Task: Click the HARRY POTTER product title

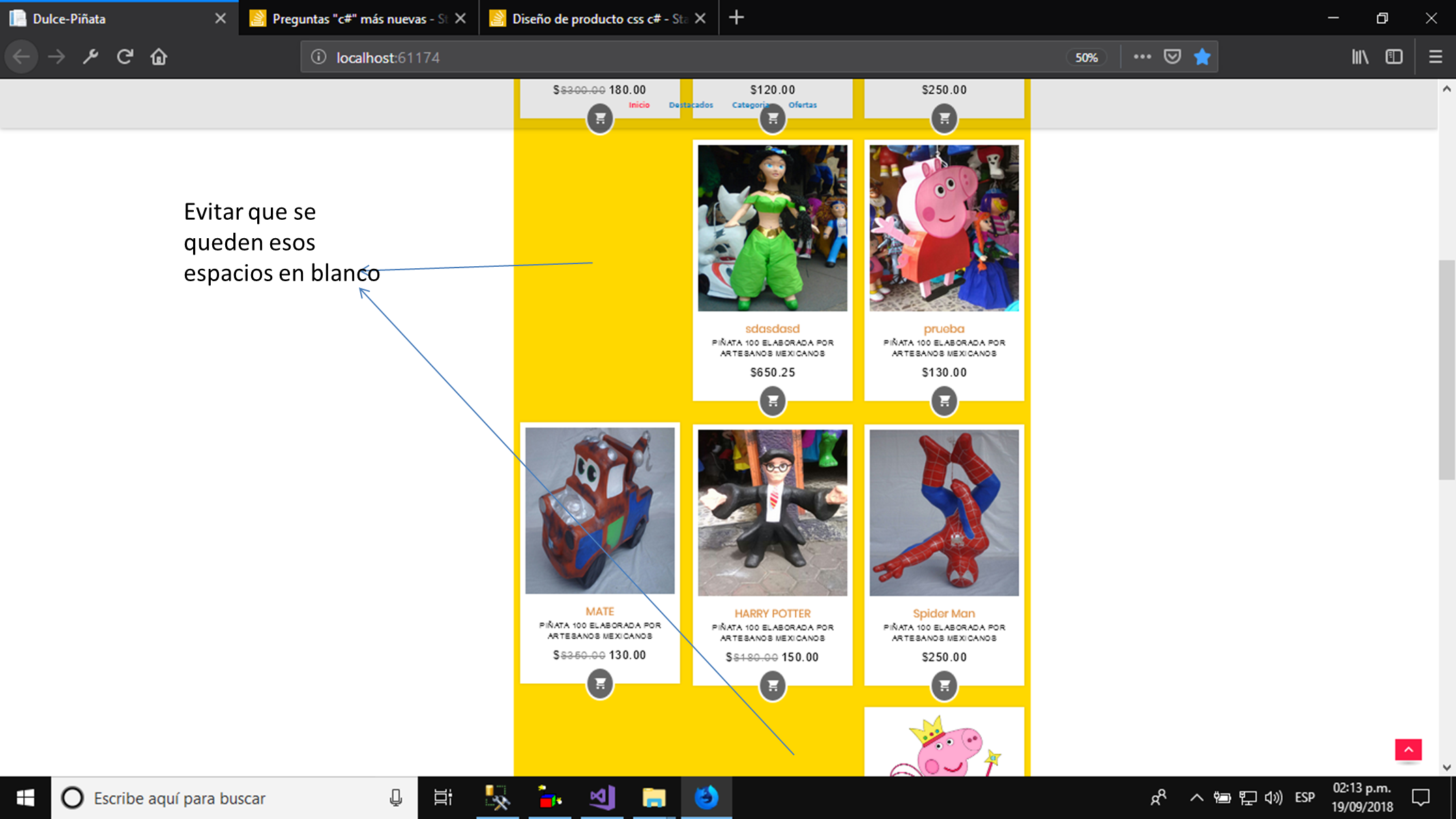Action: (x=772, y=614)
